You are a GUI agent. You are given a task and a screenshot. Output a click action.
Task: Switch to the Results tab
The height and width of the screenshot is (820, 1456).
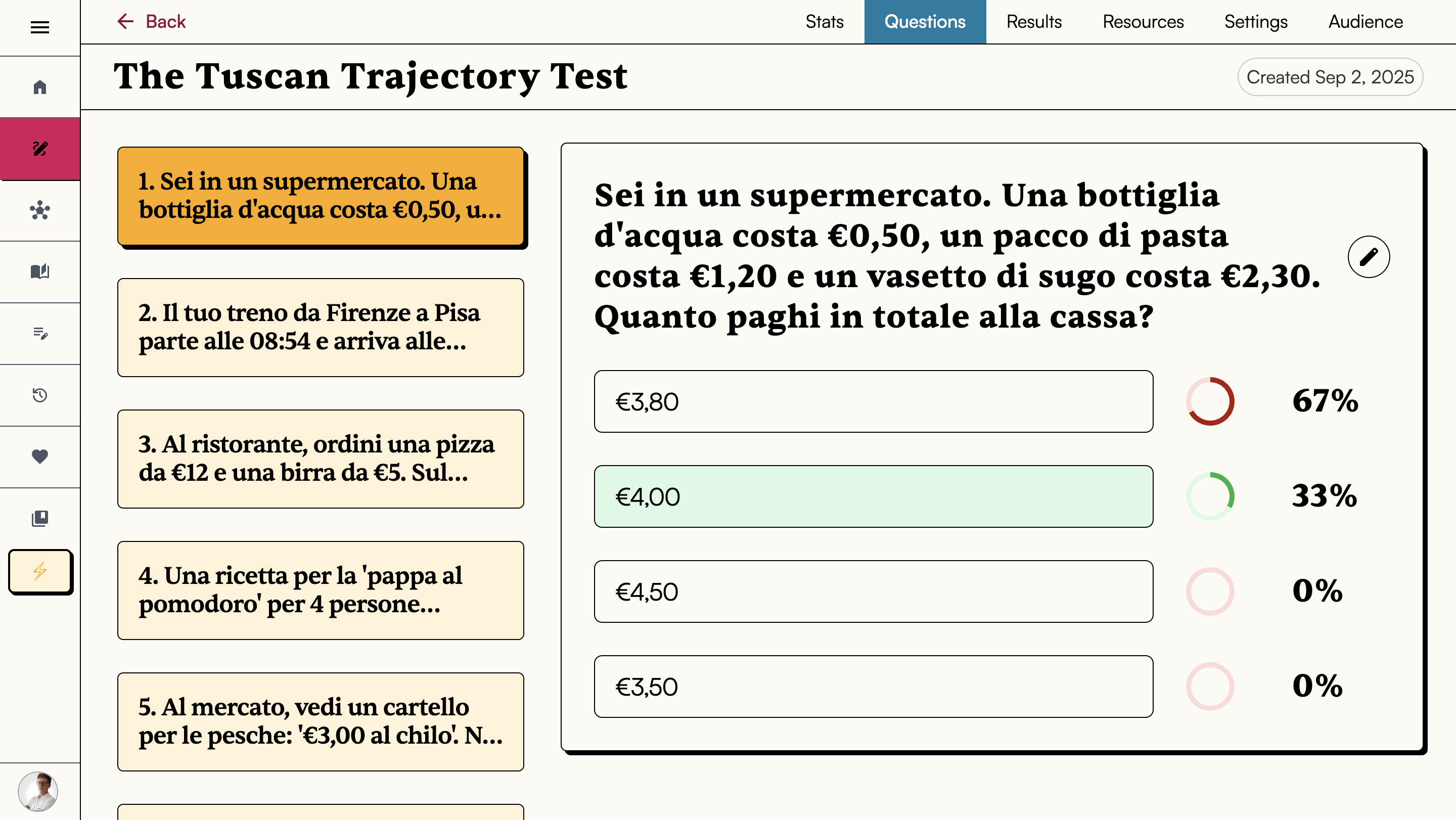[x=1033, y=21]
